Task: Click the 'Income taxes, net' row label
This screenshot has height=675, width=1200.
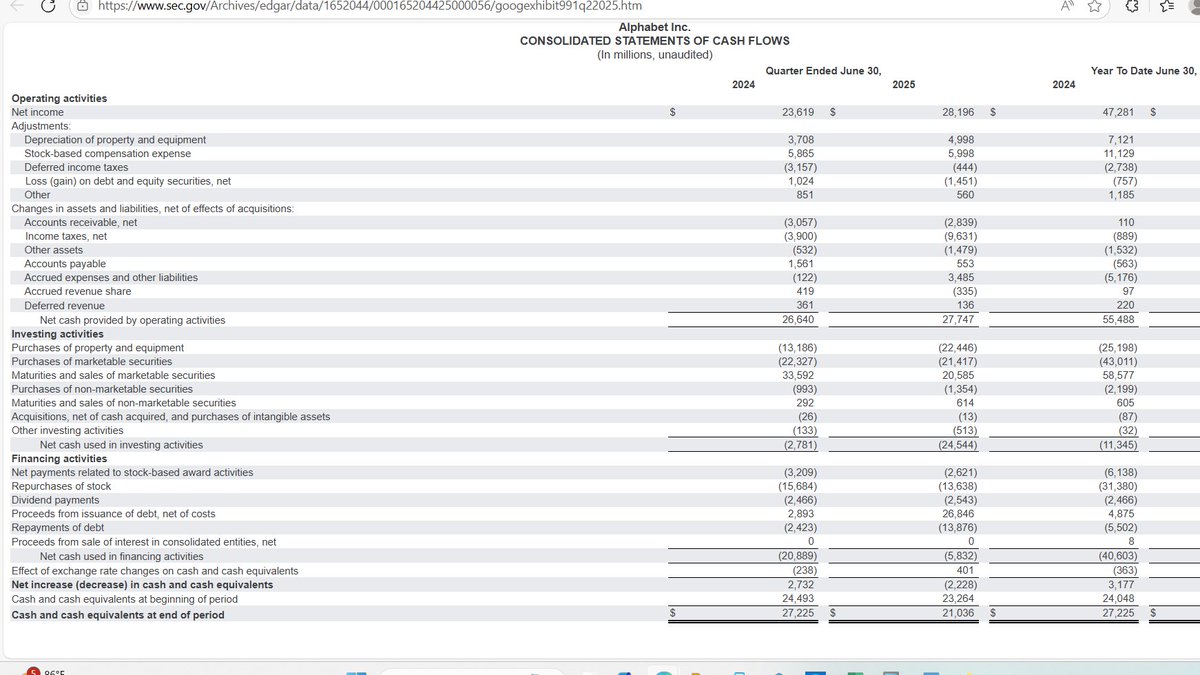Action: 65,236
